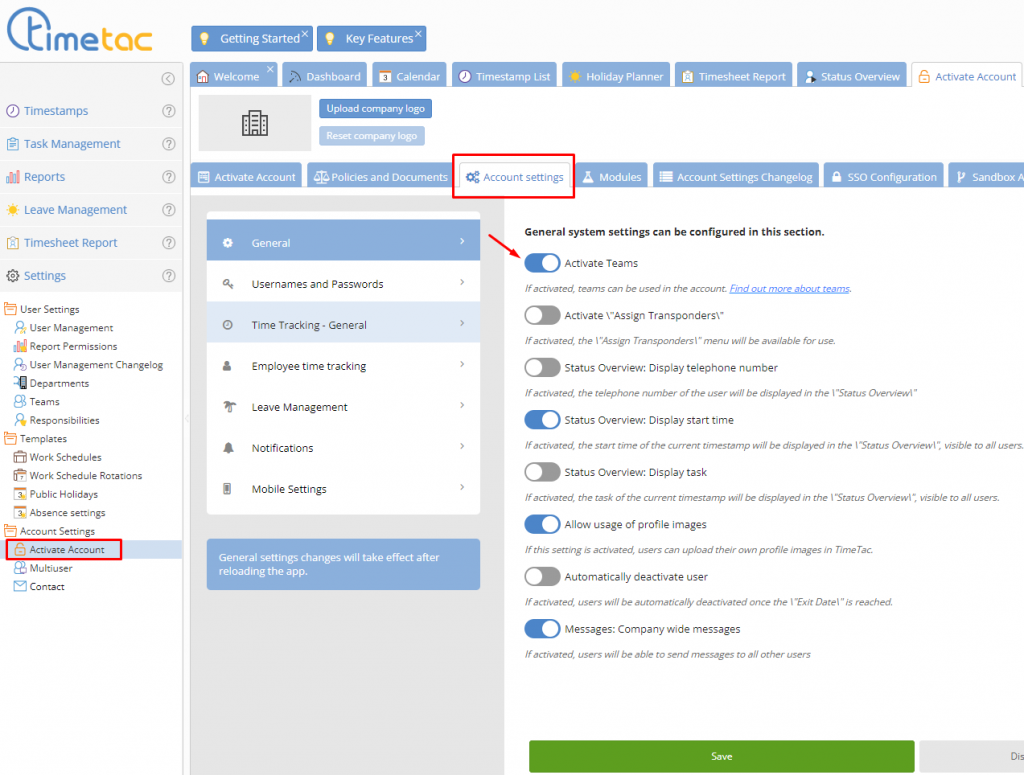Open the Find out more about teams link
1024x775 pixels.
click(789, 289)
